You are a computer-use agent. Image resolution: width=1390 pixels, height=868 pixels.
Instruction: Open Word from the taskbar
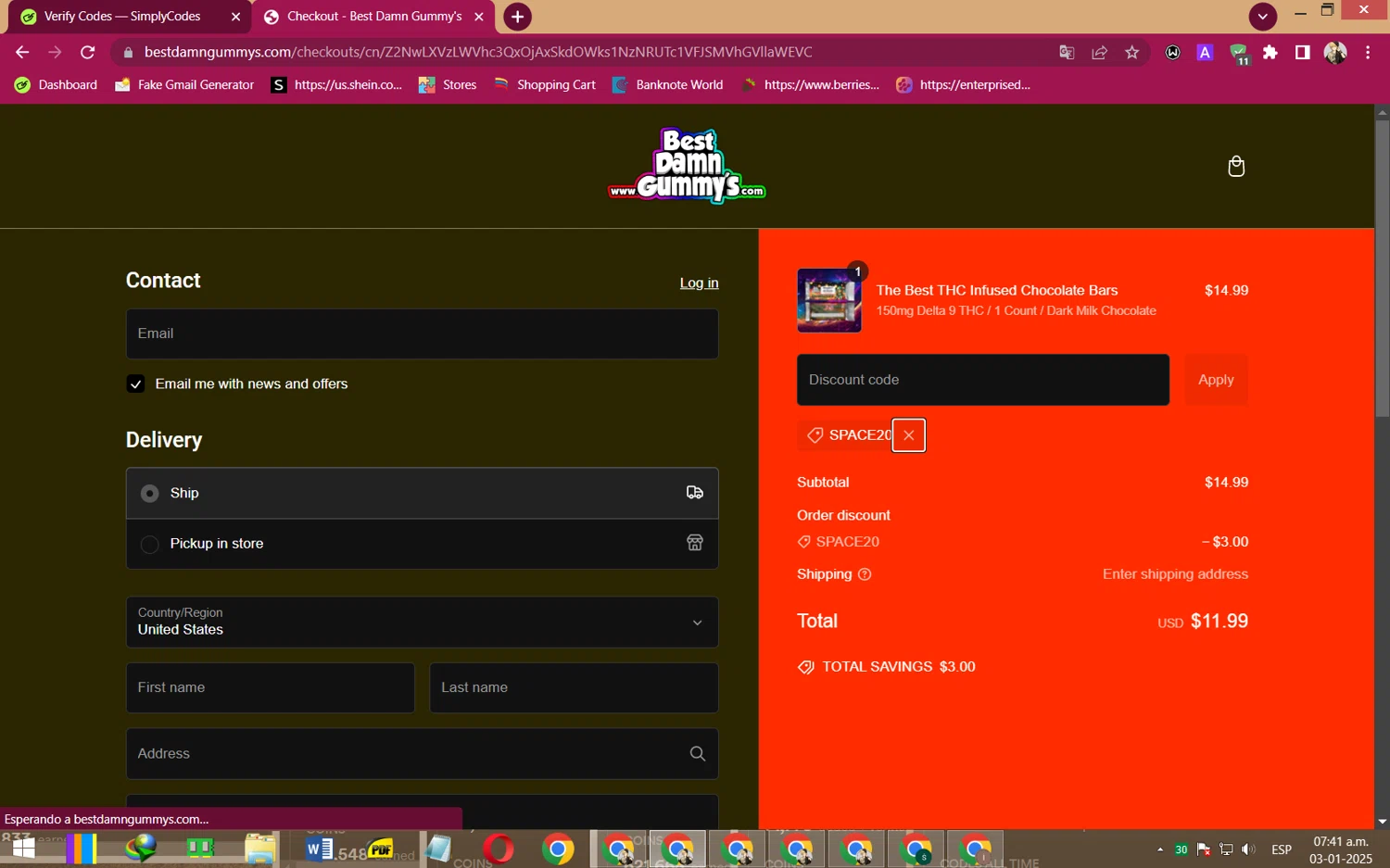coord(319,849)
